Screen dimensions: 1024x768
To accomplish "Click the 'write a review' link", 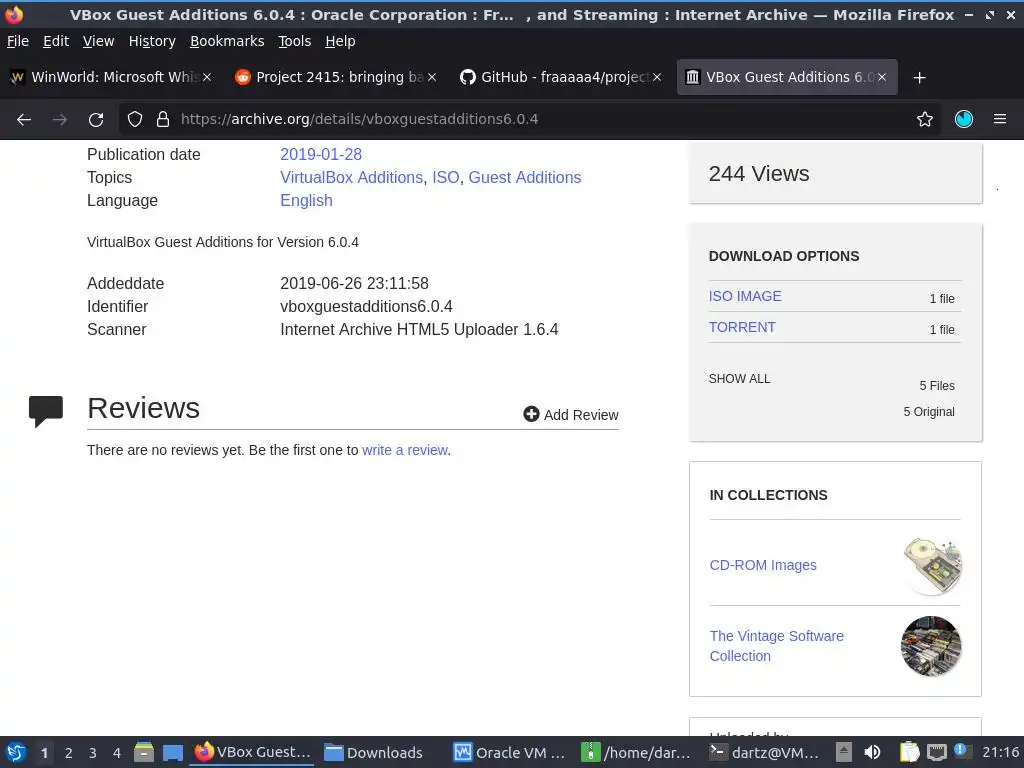I will tap(404, 450).
